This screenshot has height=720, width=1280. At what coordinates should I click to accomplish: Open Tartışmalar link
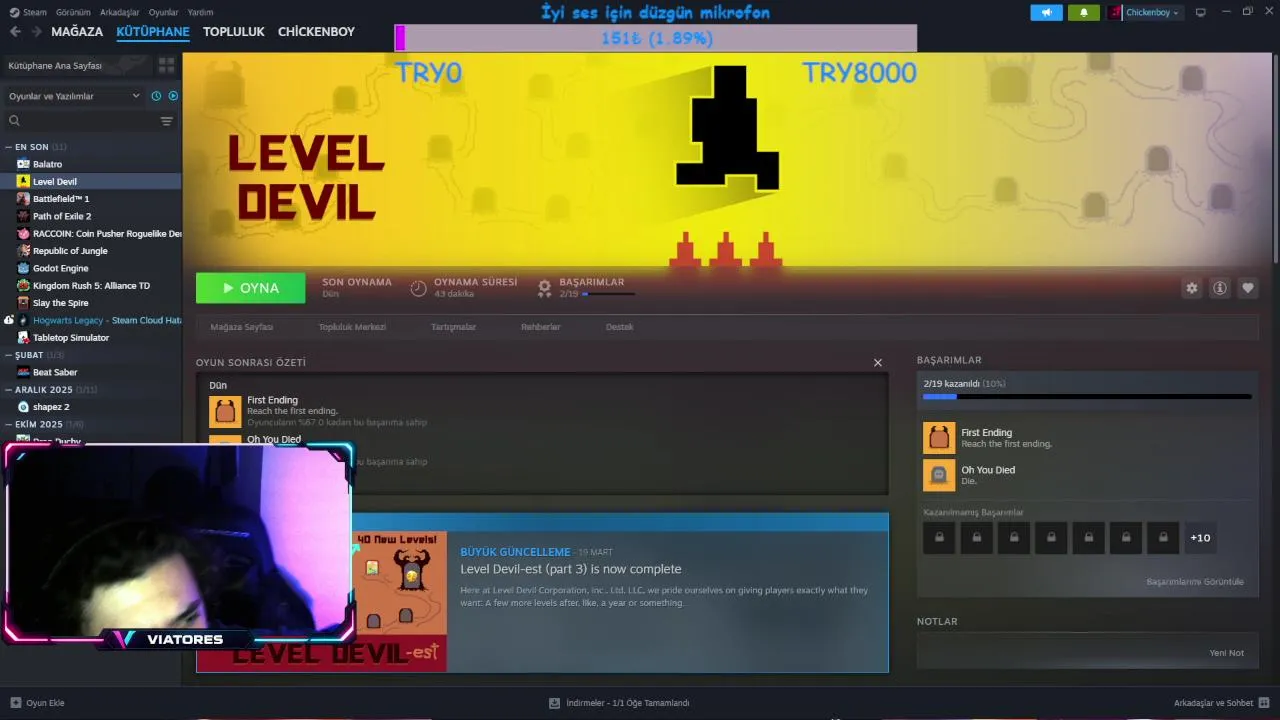point(453,327)
